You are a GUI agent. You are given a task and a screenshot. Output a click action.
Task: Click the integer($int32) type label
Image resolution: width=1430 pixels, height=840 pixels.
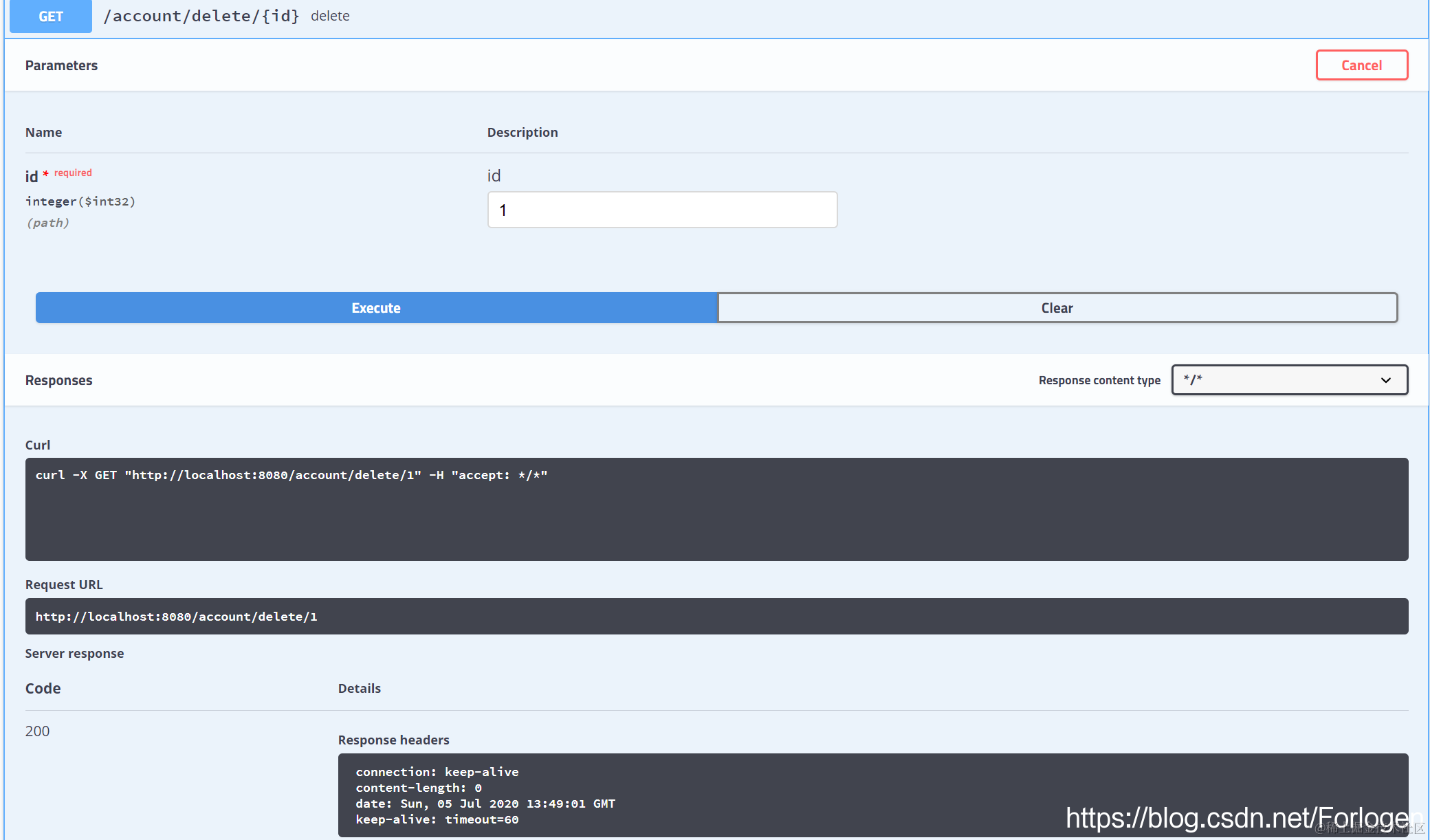pyautogui.click(x=80, y=201)
